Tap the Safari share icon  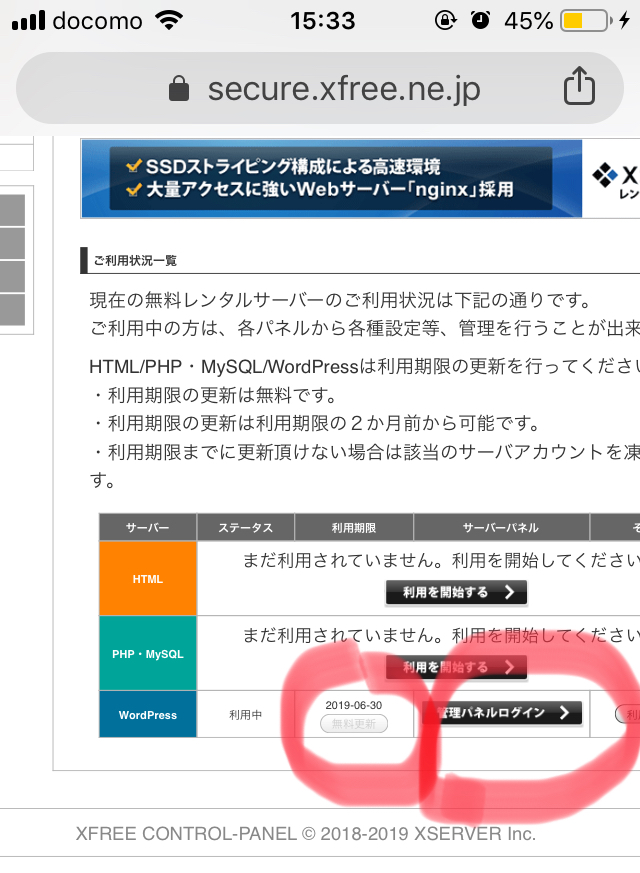pos(579,86)
